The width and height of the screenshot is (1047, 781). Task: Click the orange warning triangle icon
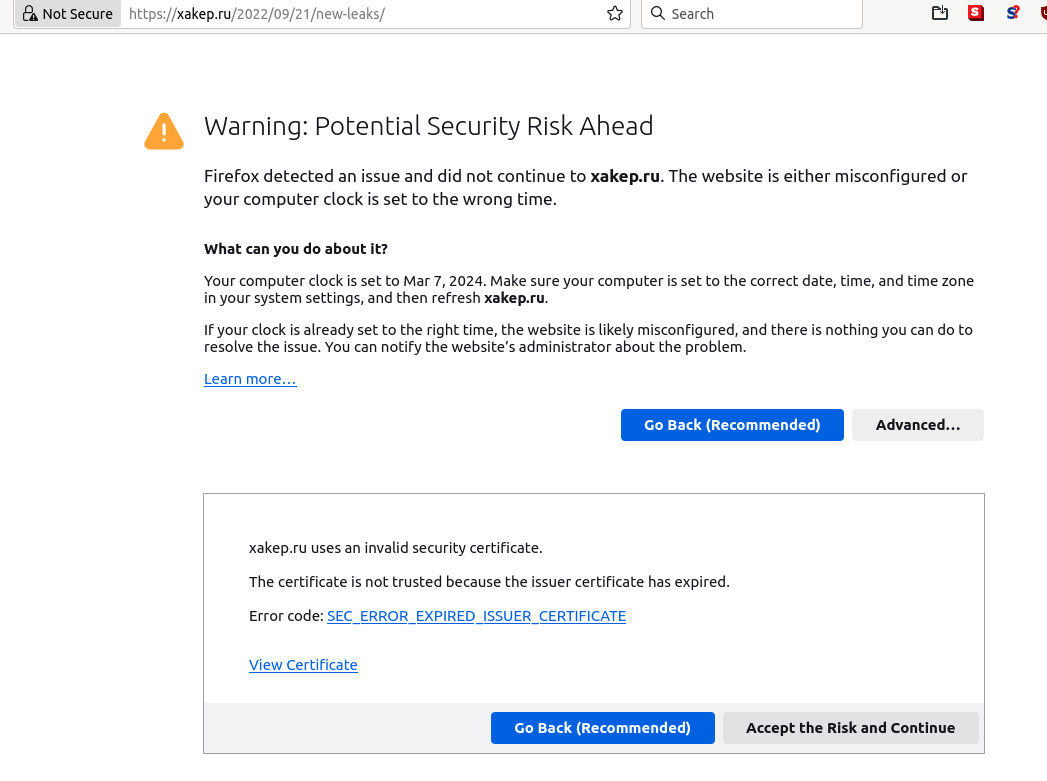(164, 132)
